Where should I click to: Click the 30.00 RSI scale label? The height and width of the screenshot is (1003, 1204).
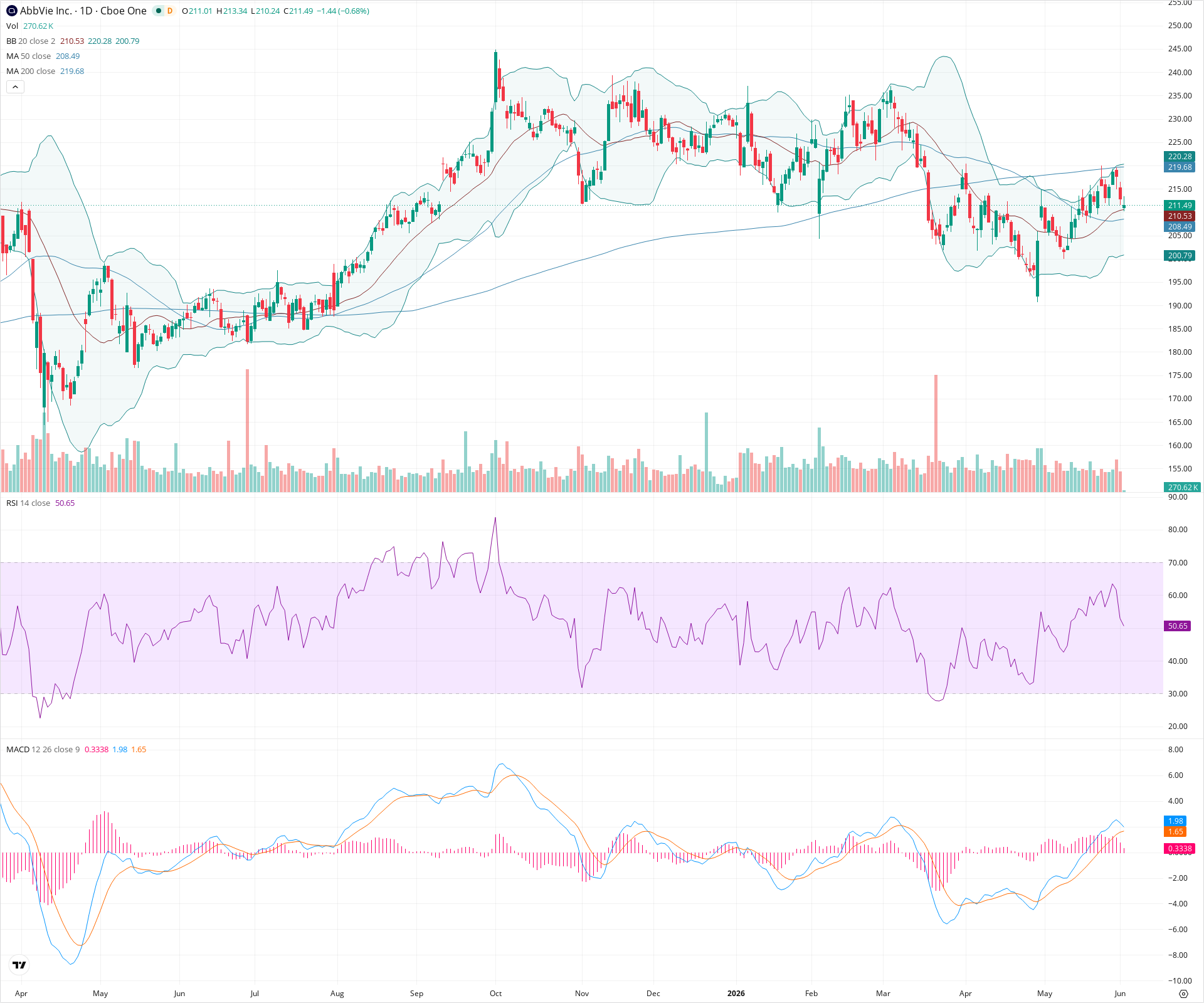pos(1178,694)
